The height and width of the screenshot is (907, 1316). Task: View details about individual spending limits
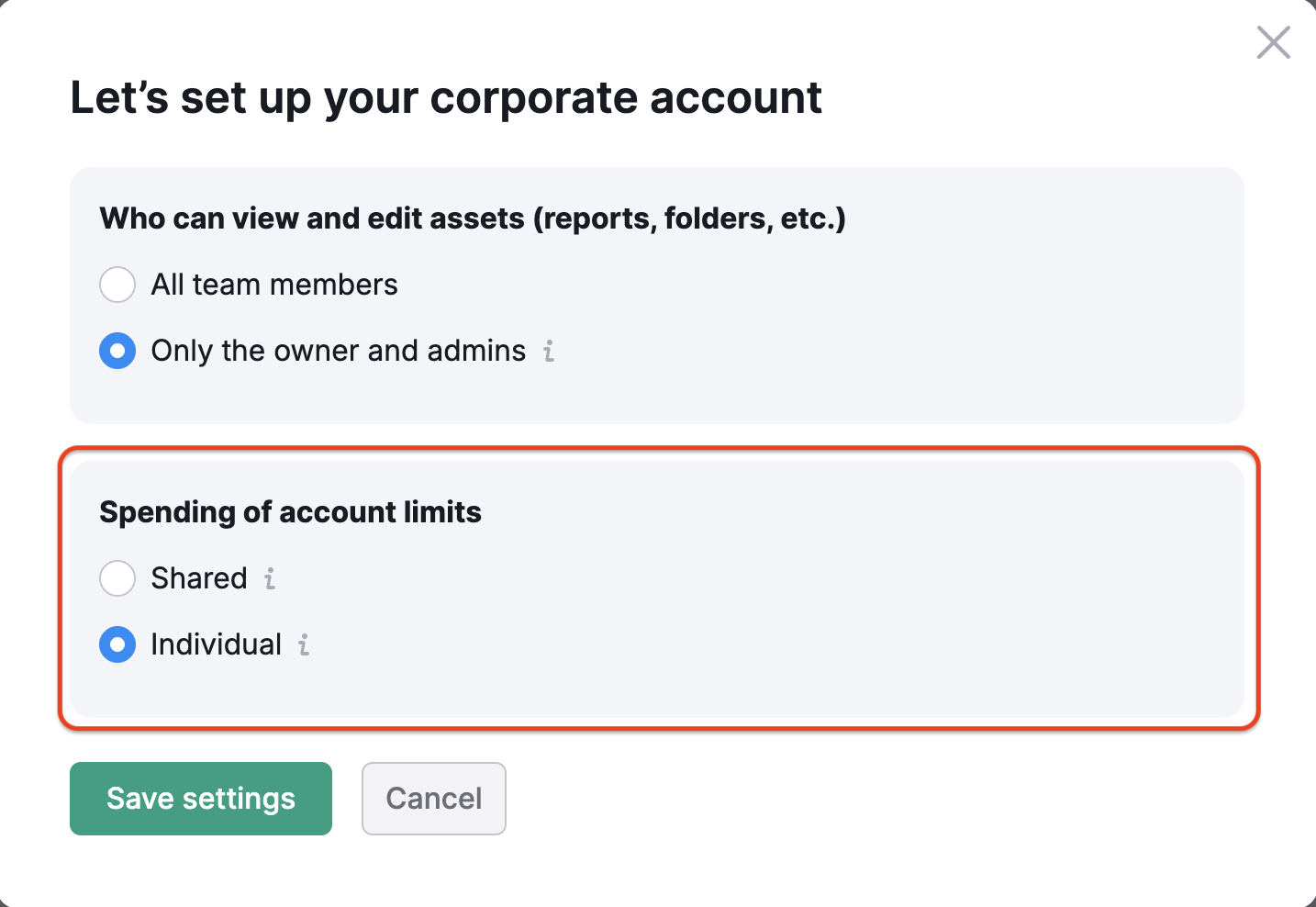pos(303,644)
